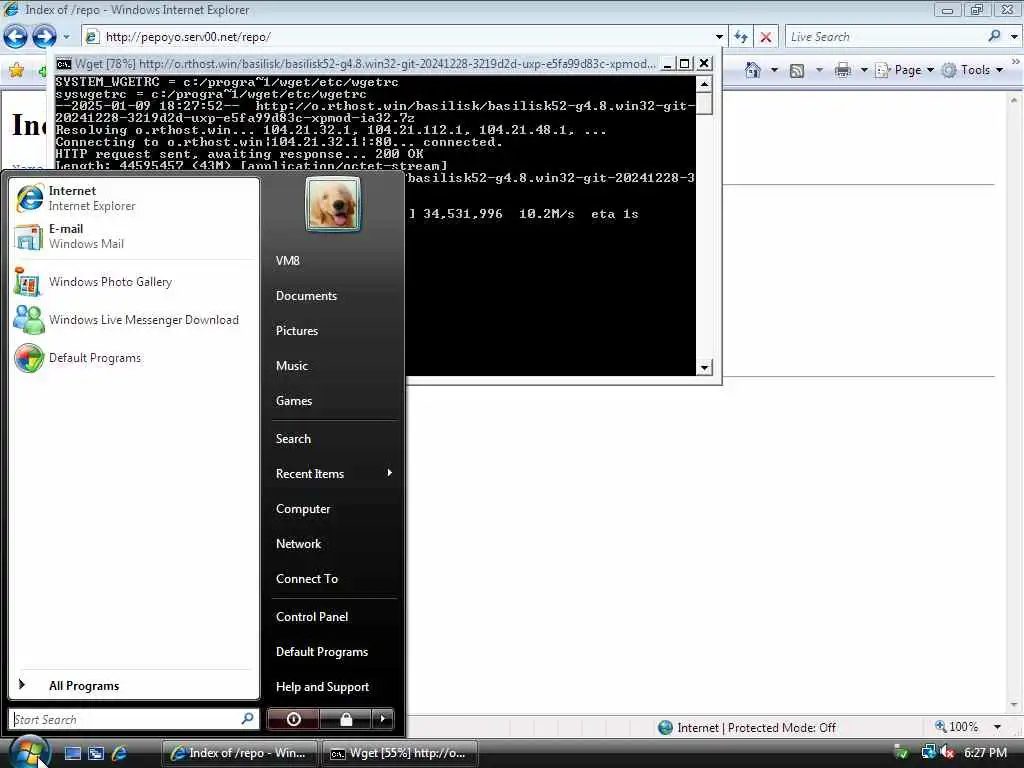Focus the Live Search box
This screenshot has height=768, width=1024.
885,37
